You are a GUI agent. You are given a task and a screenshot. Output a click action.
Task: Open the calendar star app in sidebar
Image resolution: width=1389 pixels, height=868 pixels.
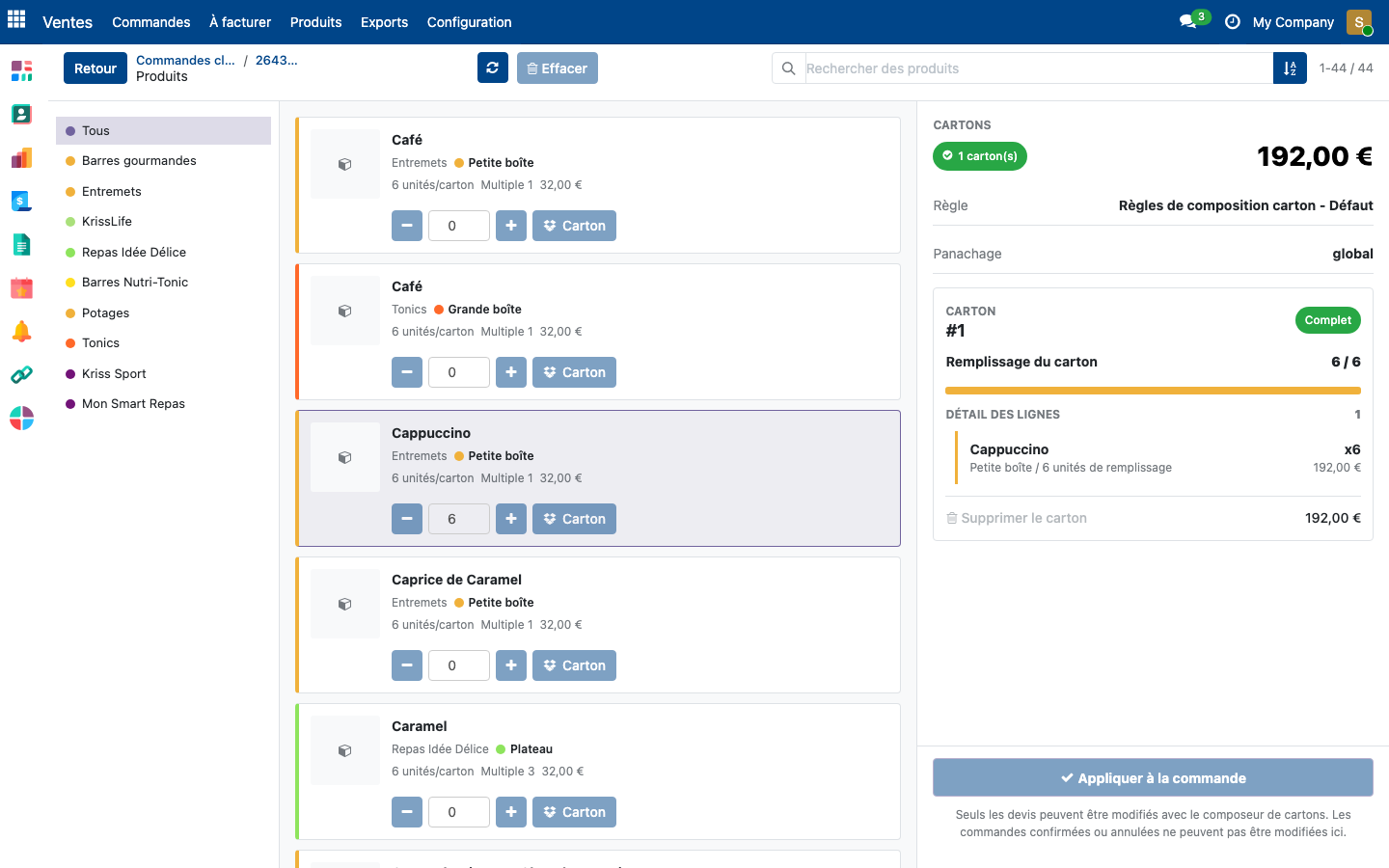pos(21,287)
